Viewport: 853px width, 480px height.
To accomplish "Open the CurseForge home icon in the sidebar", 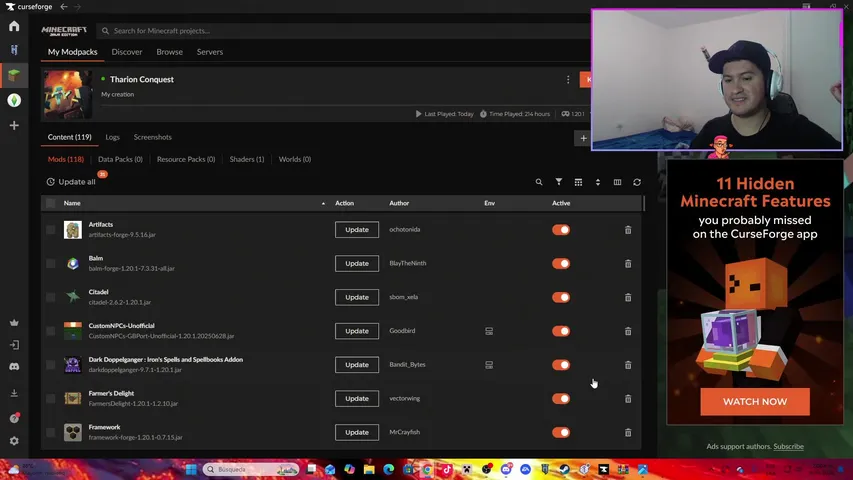I will [14, 26].
